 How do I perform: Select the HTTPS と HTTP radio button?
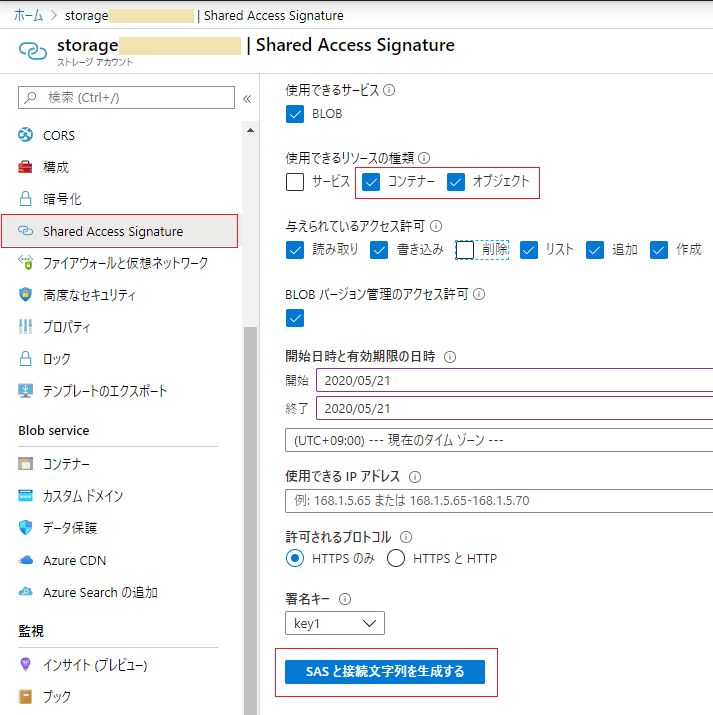point(396,558)
